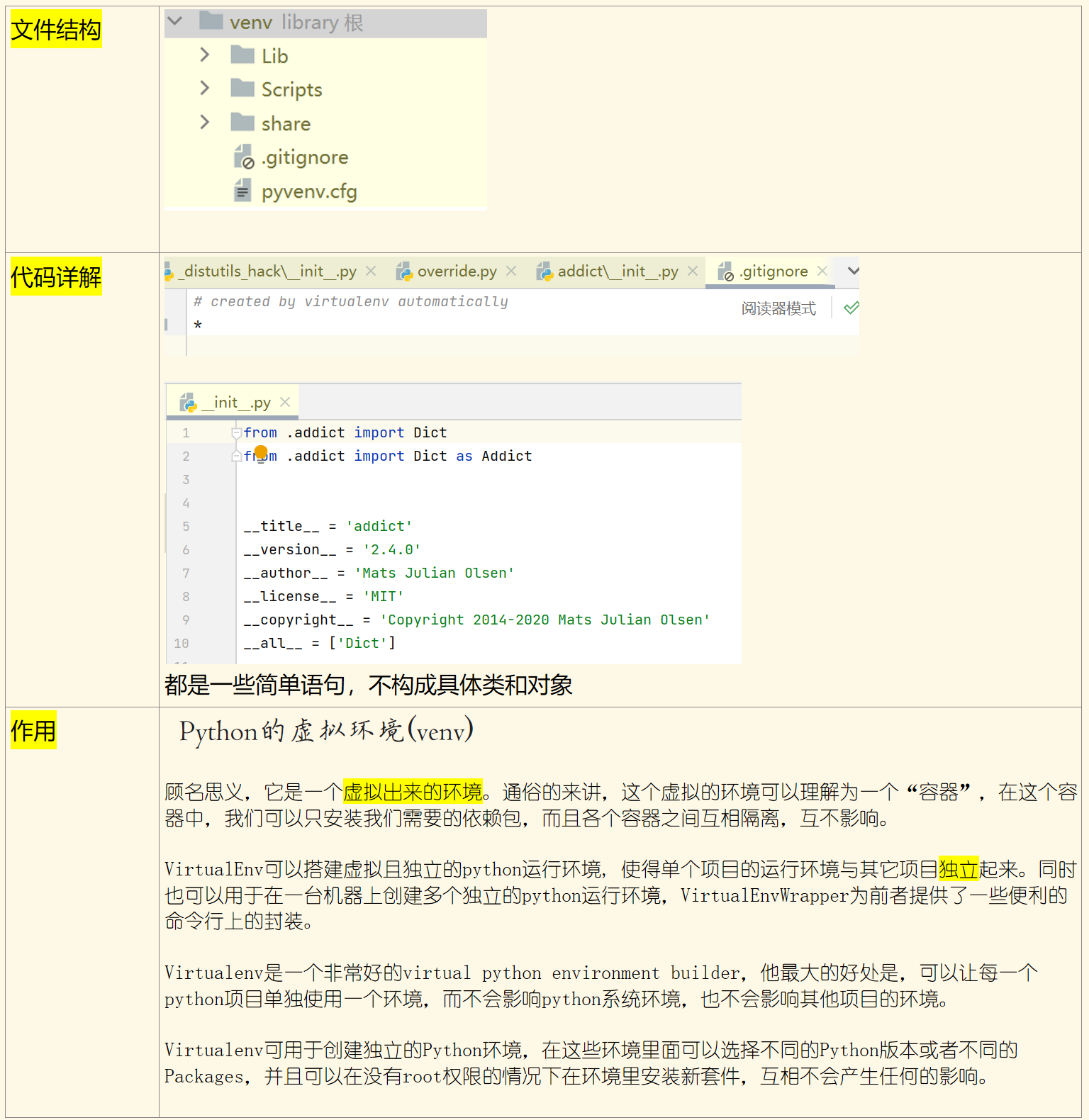
Task: Expand the share folder chevron
Action: pos(205,122)
